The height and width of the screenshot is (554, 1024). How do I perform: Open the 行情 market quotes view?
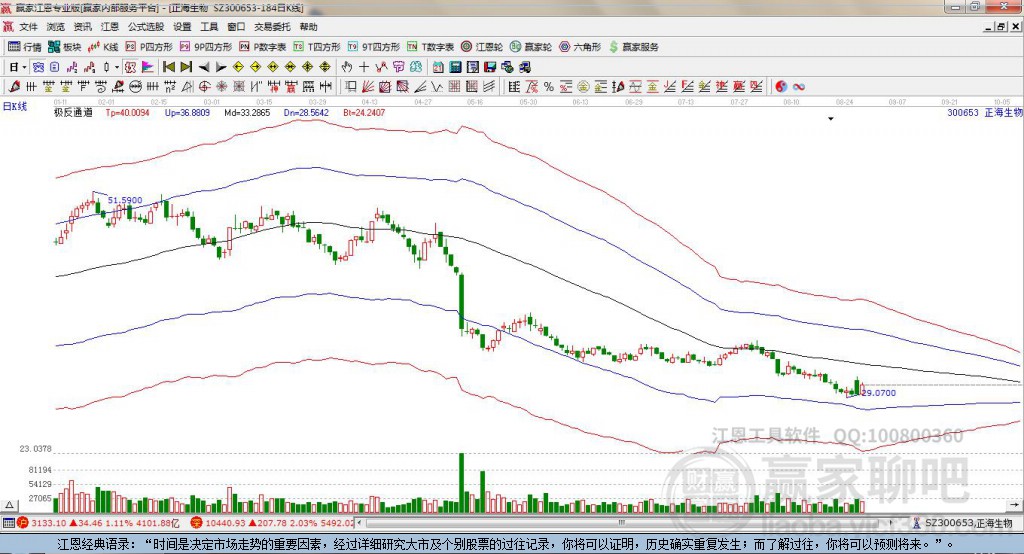[25, 47]
